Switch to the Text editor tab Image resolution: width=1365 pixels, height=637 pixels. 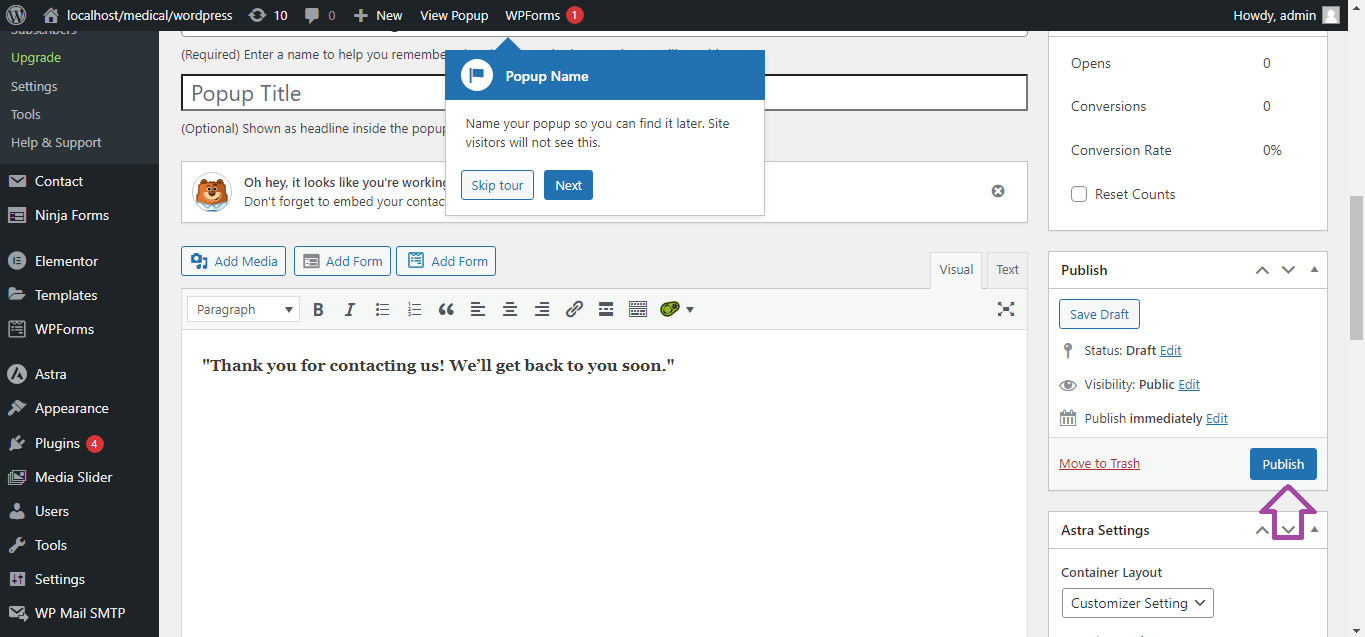click(x=1007, y=270)
